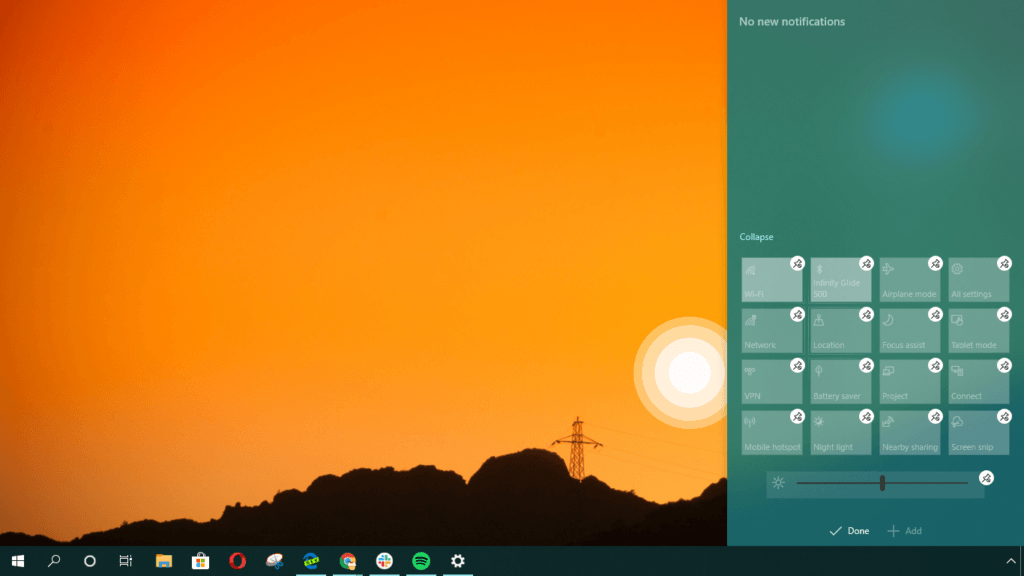Open Connect to wireless display
1024x576 pixels.
(978, 381)
